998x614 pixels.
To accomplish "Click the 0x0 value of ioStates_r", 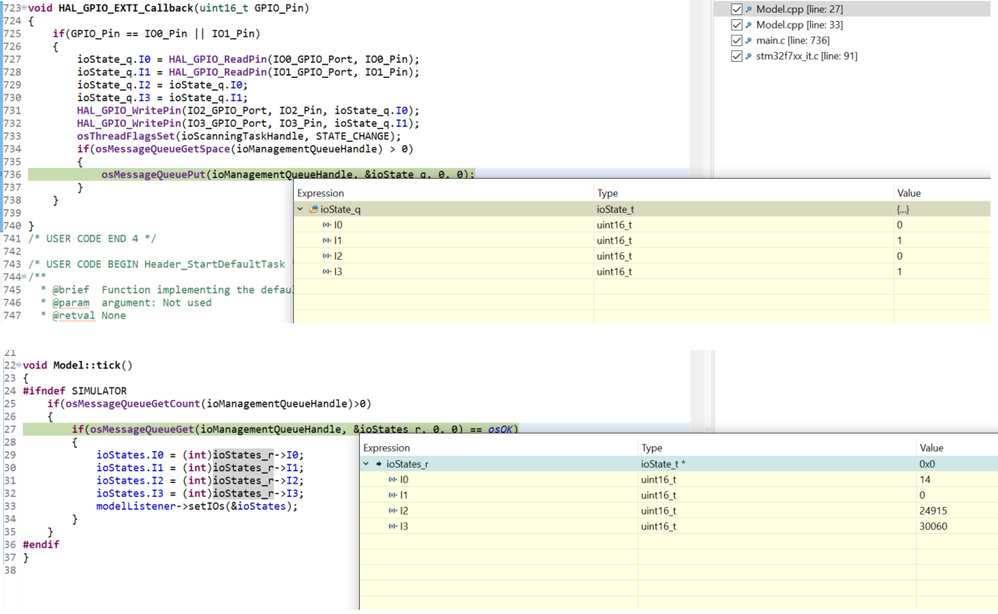I will point(927,464).
